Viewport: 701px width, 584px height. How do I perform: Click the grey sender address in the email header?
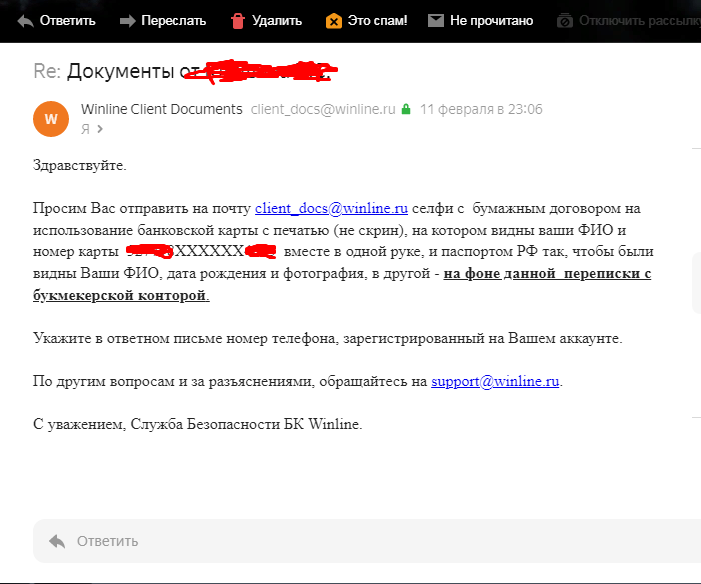(323, 109)
